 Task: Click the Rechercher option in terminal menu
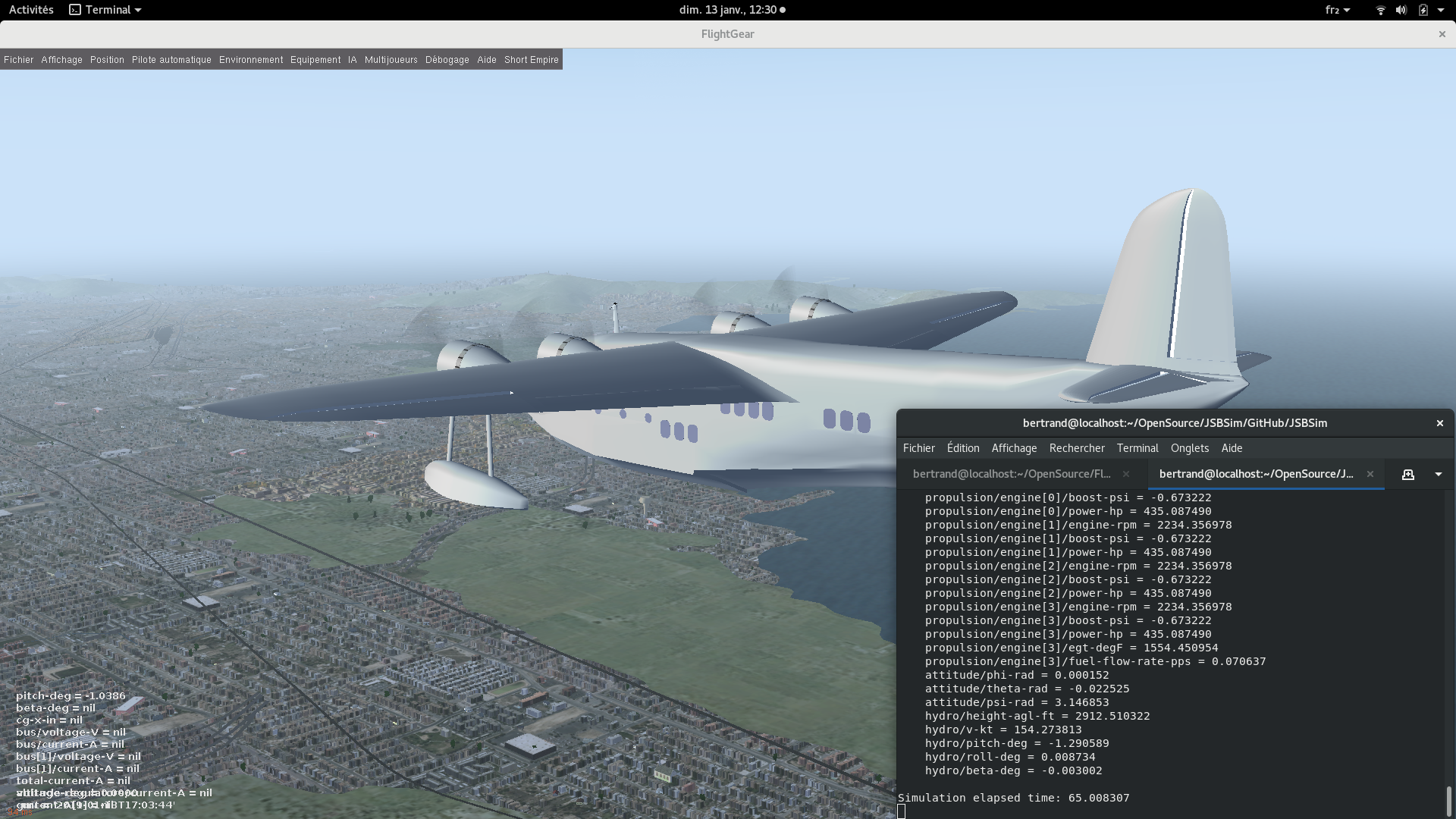(x=1077, y=448)
